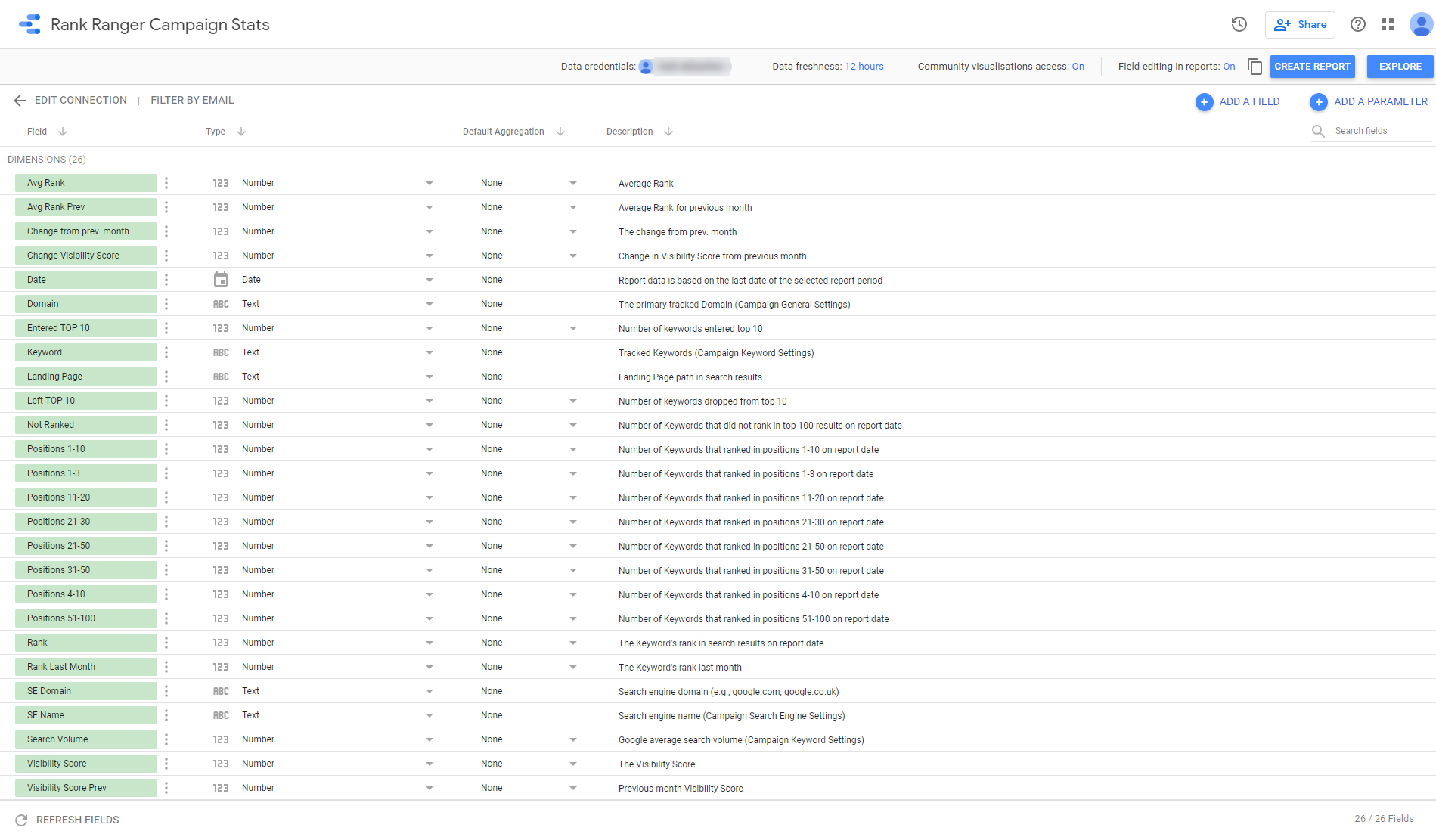Open Type dropdown for Date field
The image size is (1436, 840).
point(429,280)
